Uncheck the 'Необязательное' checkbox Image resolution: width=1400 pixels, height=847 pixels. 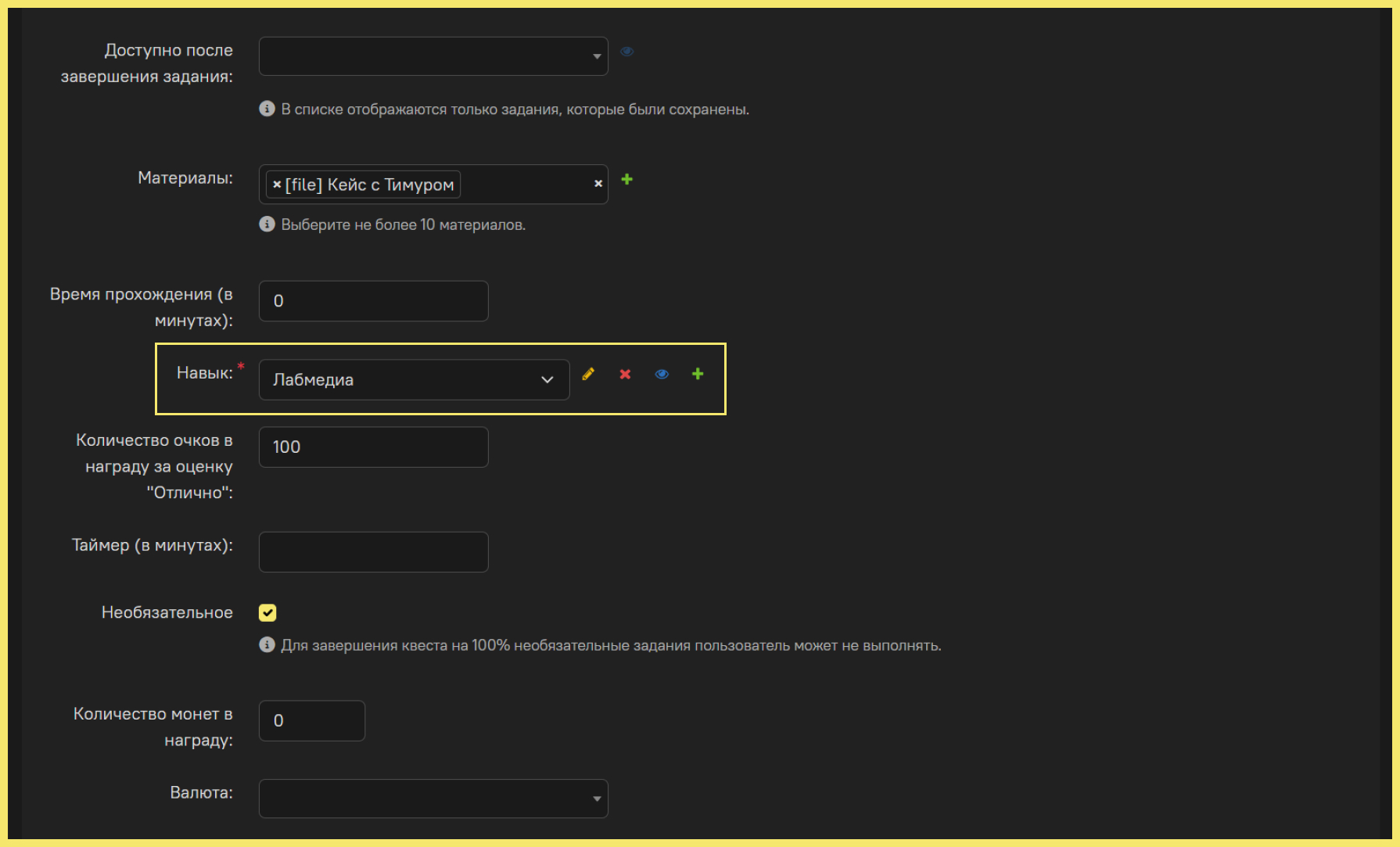pyautogui.click(x=267, y=612)
